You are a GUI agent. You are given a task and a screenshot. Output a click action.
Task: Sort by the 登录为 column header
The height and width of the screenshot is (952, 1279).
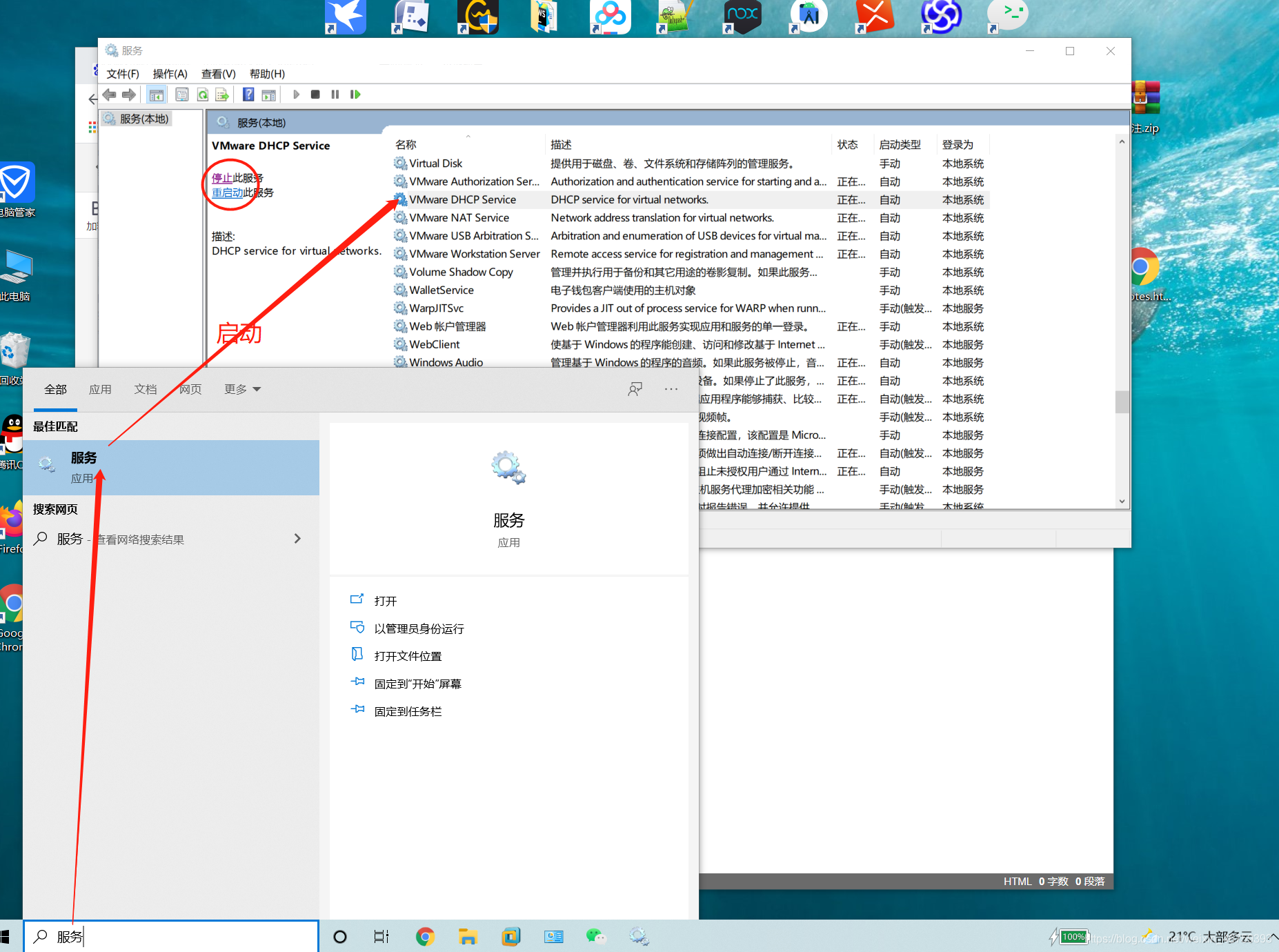click(963, 144)
